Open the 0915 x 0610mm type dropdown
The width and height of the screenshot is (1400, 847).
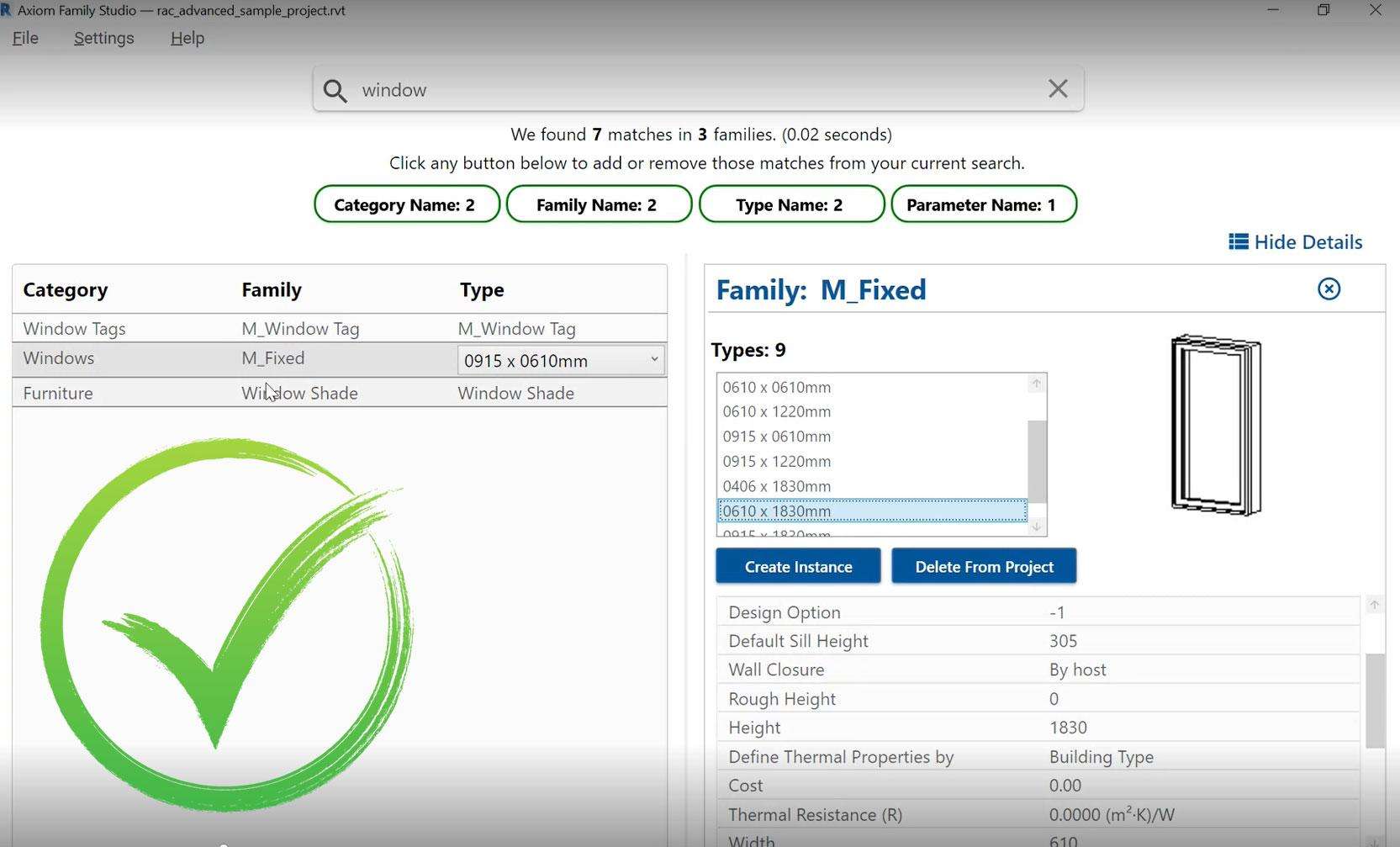pyautogui.click(x=561, y=361)
